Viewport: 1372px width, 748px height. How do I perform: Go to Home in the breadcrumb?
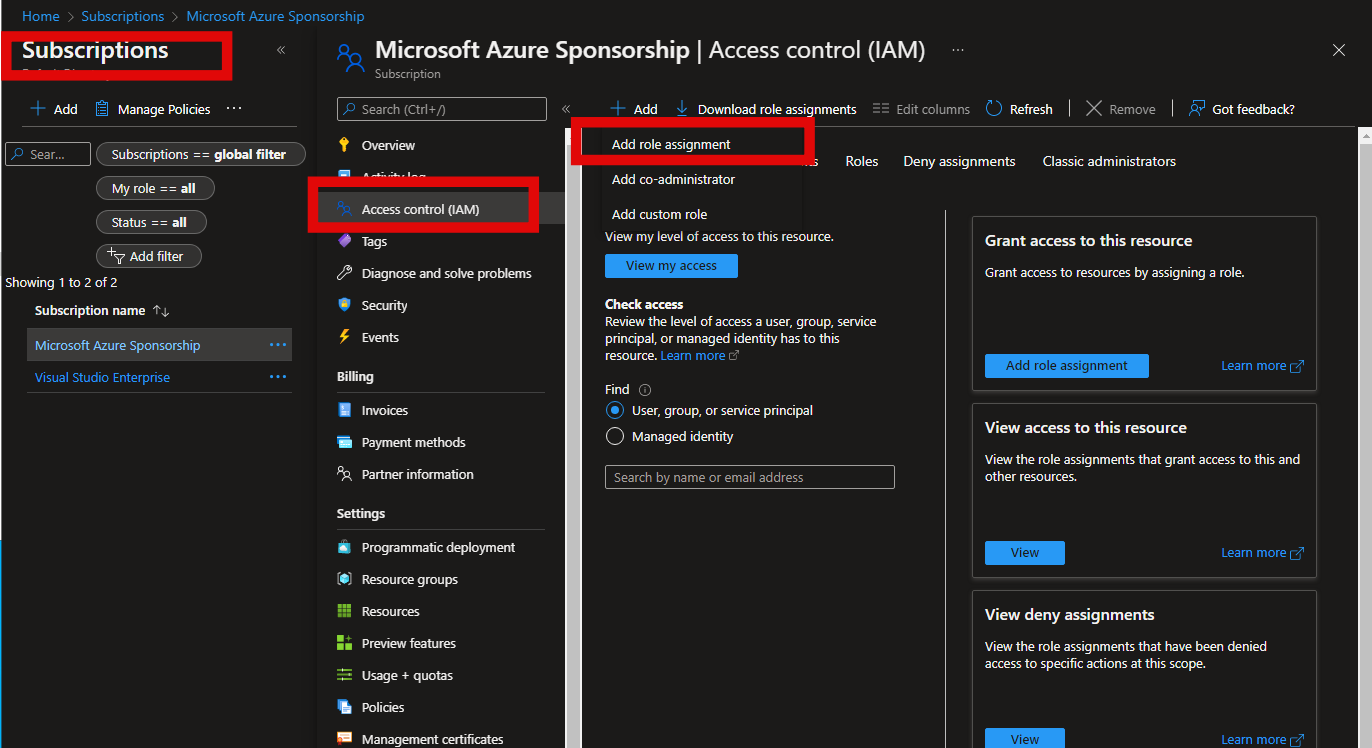41,16
